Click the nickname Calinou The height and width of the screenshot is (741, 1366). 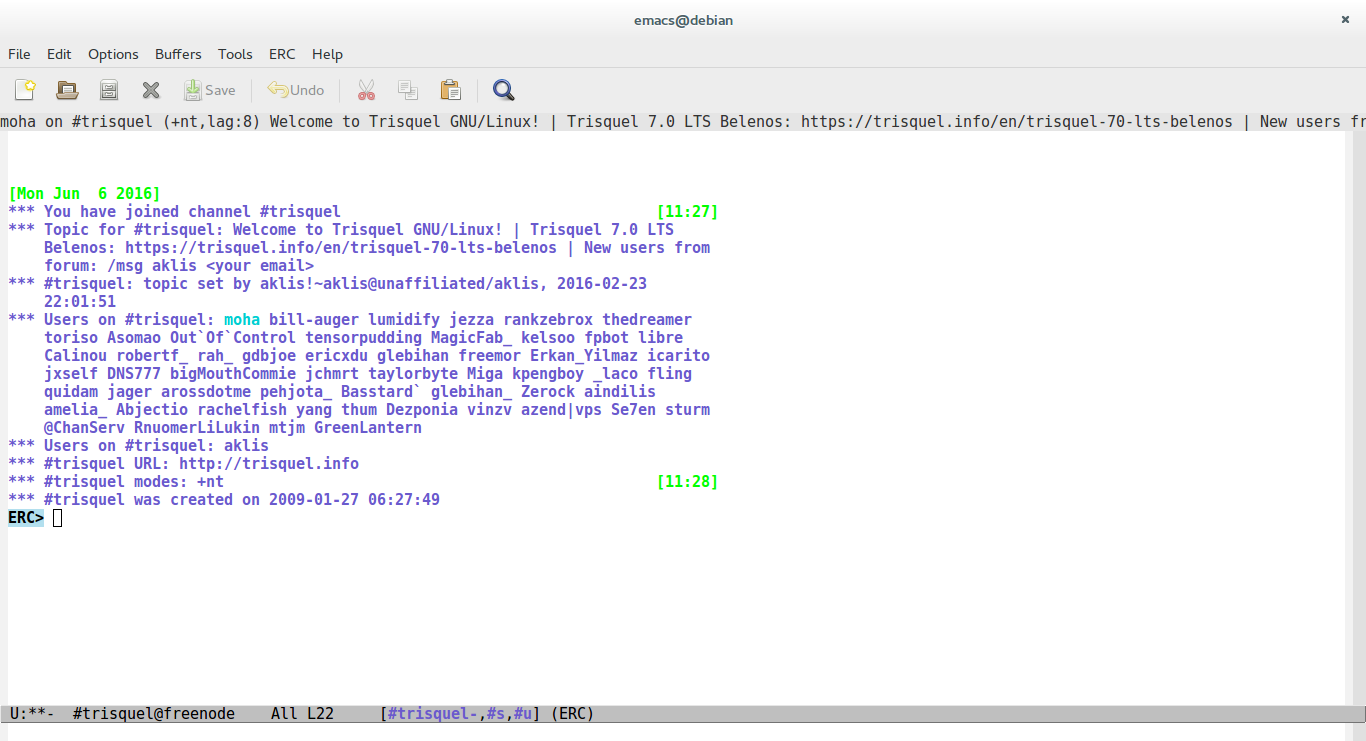point(76,356)
